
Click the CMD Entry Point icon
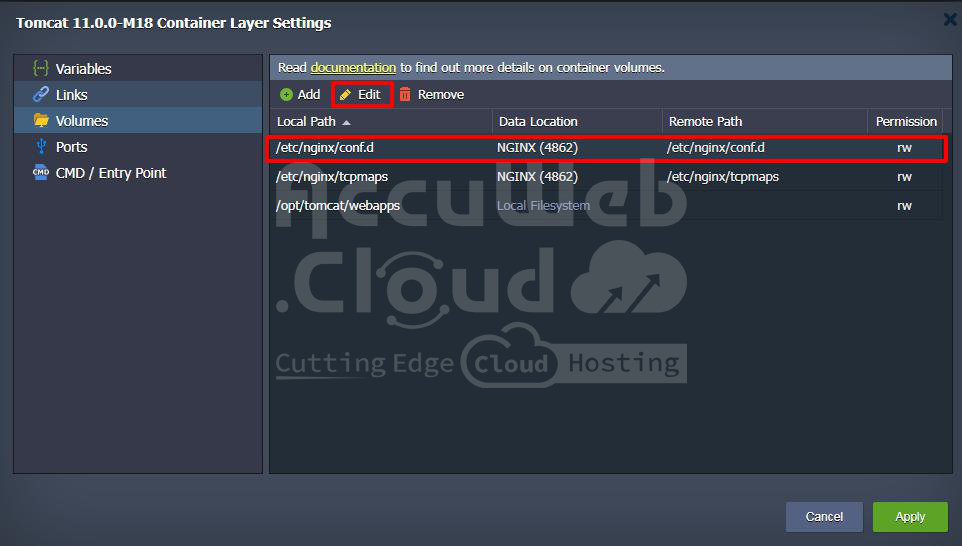40,172
